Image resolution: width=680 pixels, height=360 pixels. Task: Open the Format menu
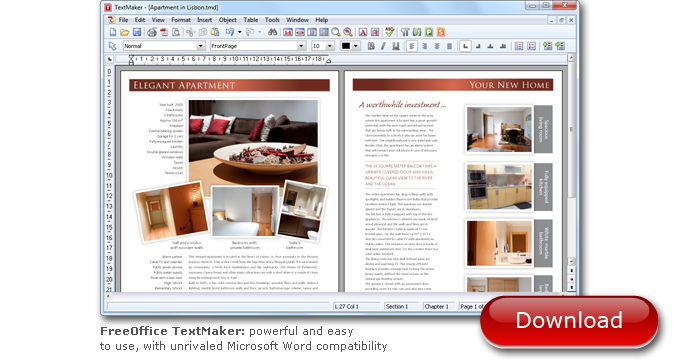coord(181,20)
